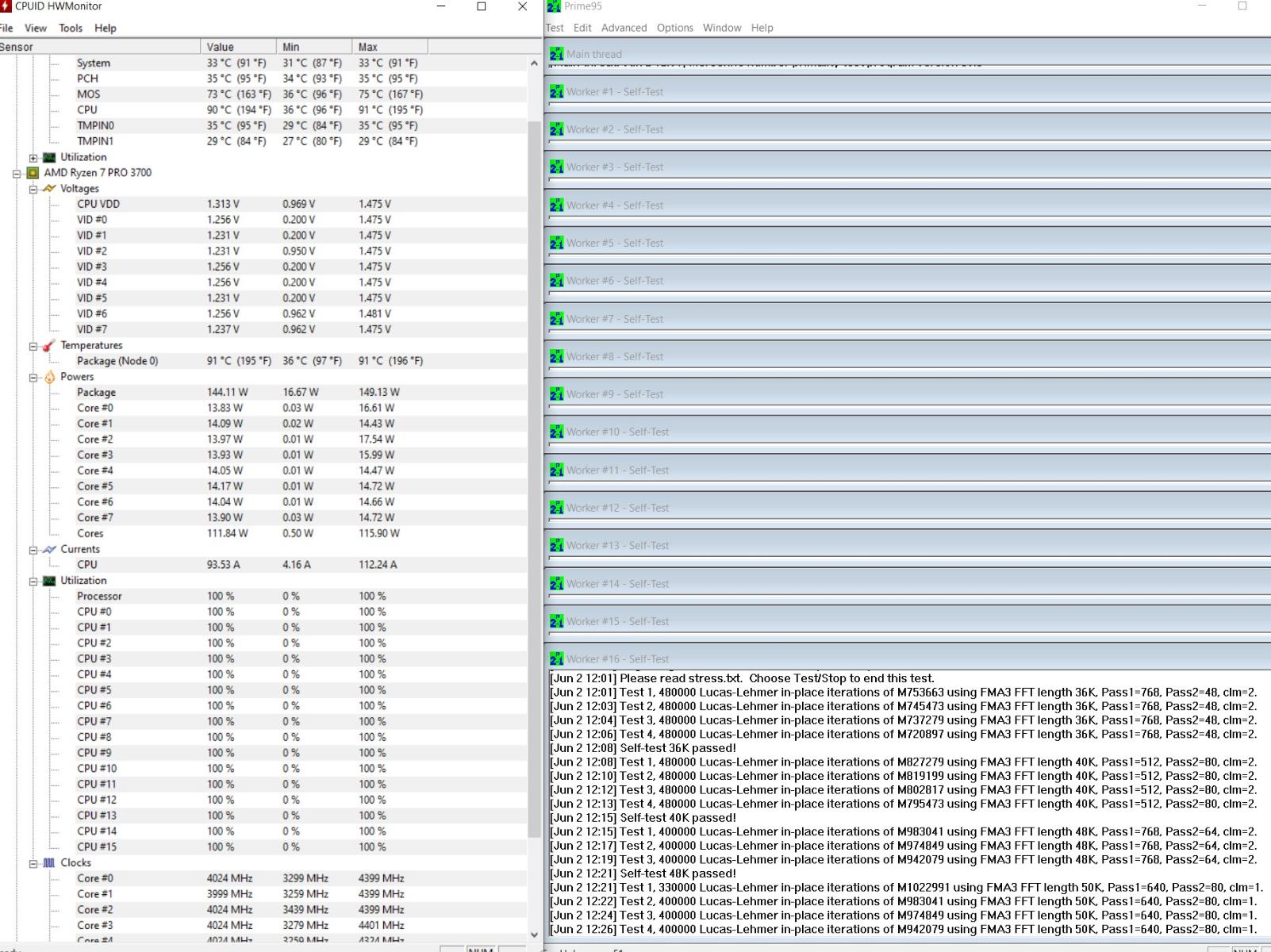Click the Prime95 Worker #2 window icon
This screenshot has width=1271, height=952.
tap(556, 129)
